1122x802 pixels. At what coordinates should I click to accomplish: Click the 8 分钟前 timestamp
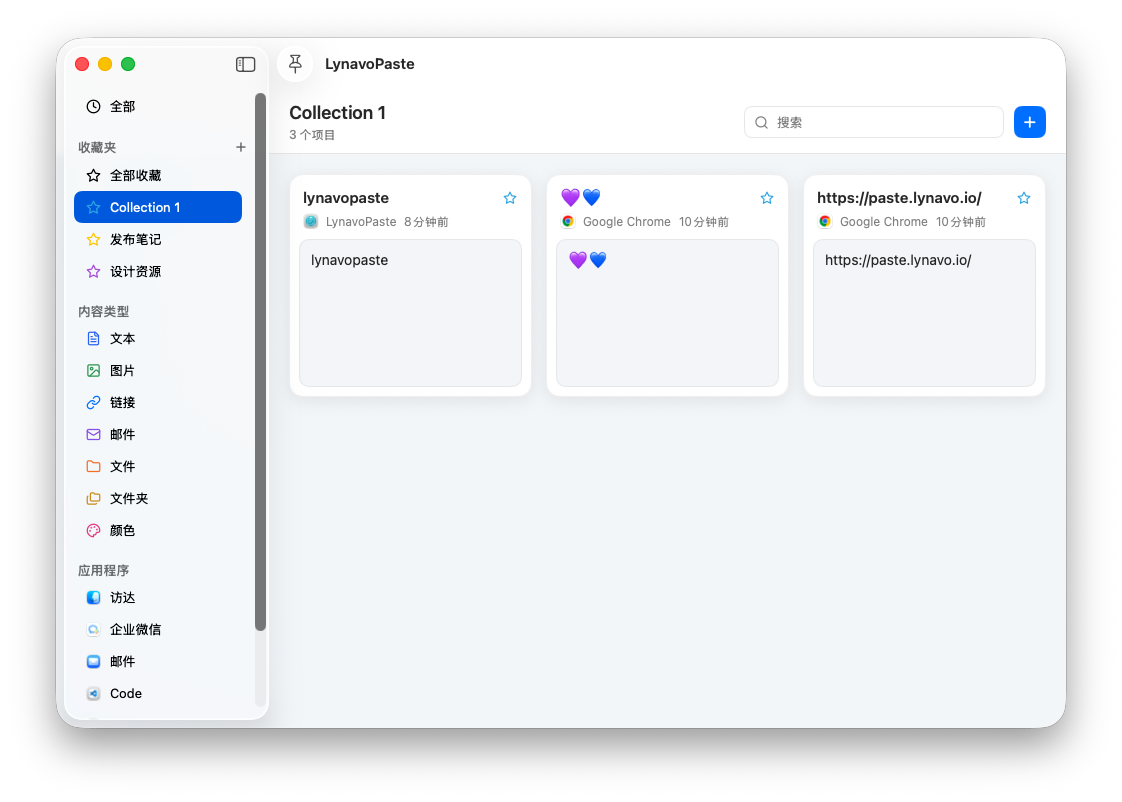(426, 222)
